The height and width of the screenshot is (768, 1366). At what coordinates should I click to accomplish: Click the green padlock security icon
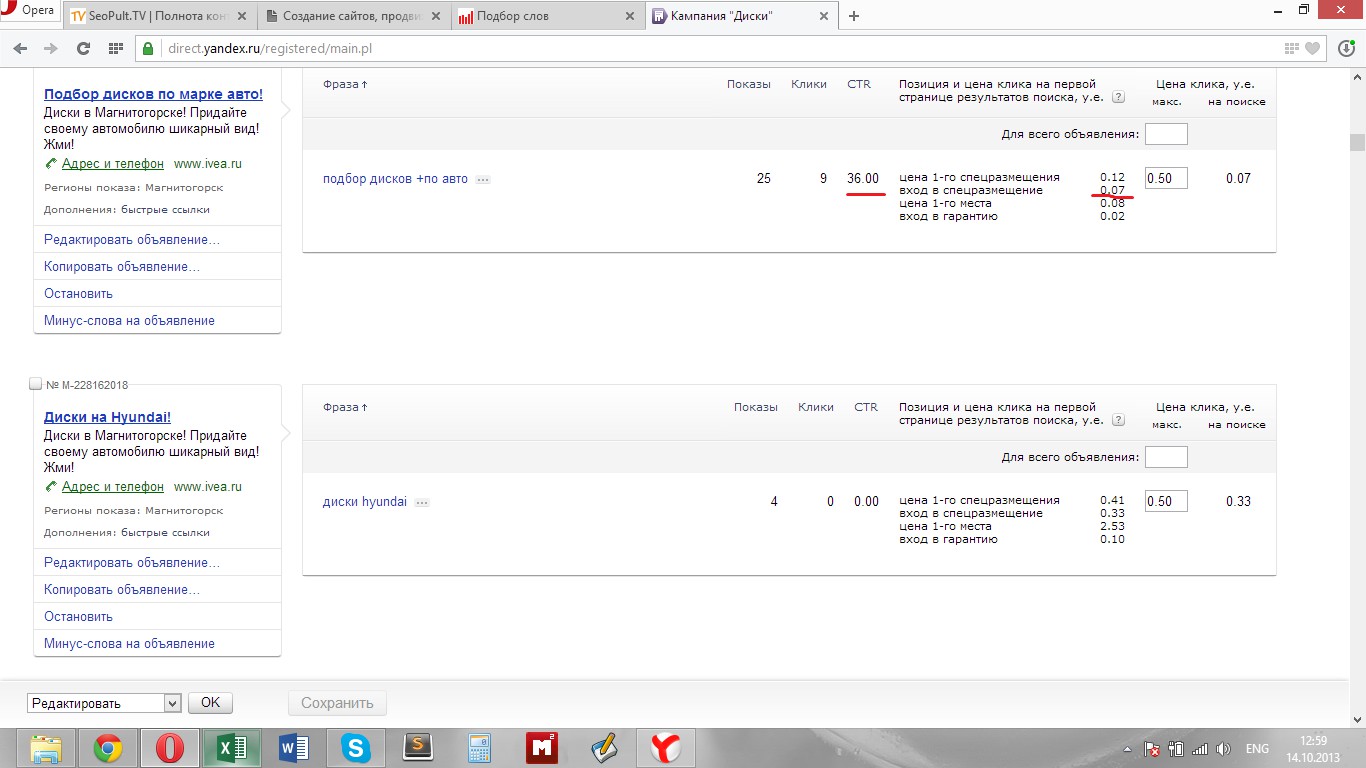(147, 48)
